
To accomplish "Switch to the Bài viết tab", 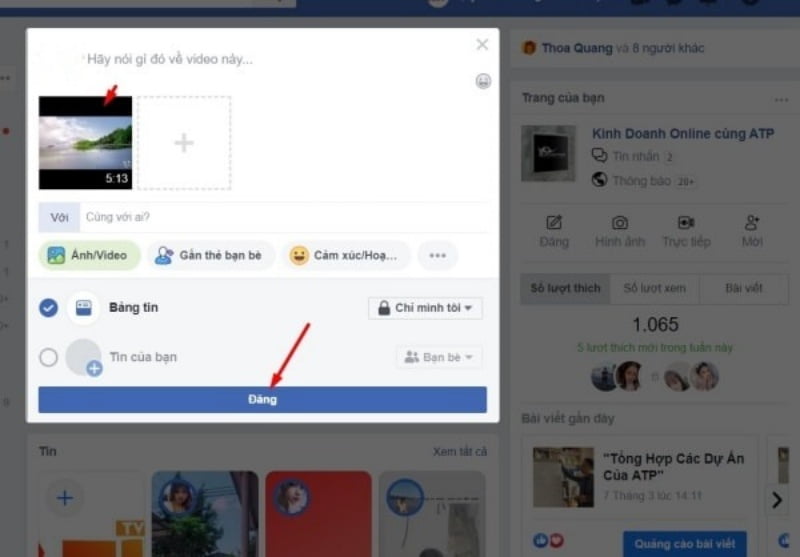I will tap(744, 288).
